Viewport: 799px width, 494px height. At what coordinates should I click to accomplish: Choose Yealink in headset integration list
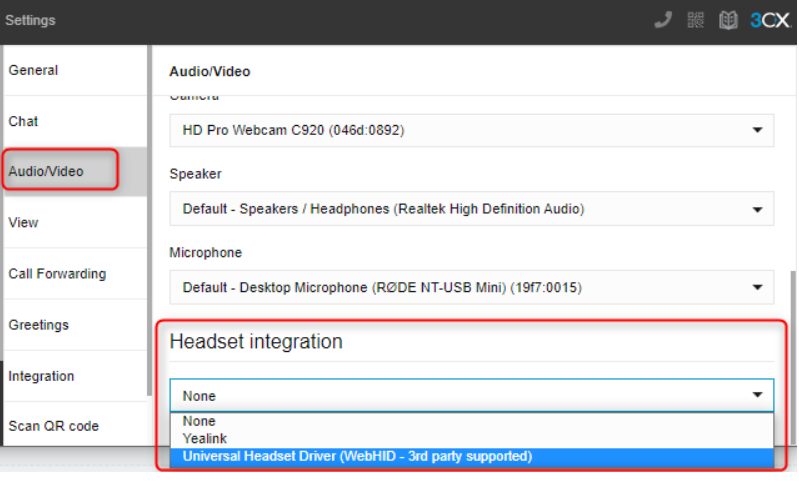pyautogui.click(x=471, y=438)
